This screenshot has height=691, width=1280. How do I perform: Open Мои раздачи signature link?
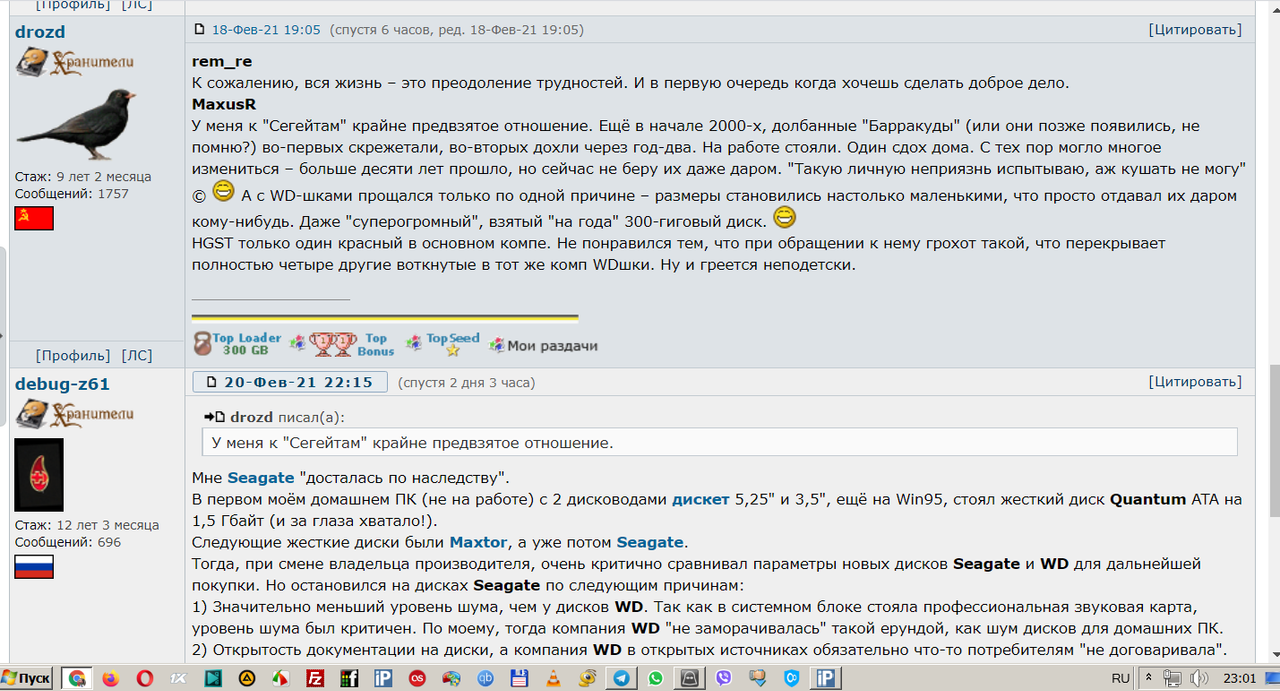pos(552,346)
